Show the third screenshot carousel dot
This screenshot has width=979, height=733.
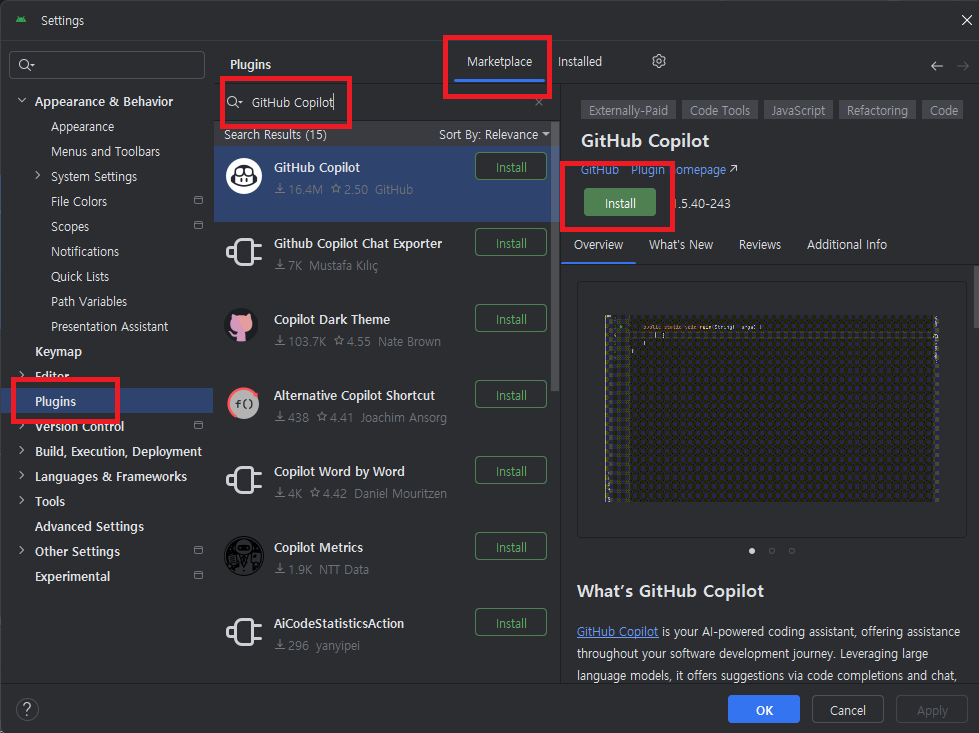click(792, 551)
